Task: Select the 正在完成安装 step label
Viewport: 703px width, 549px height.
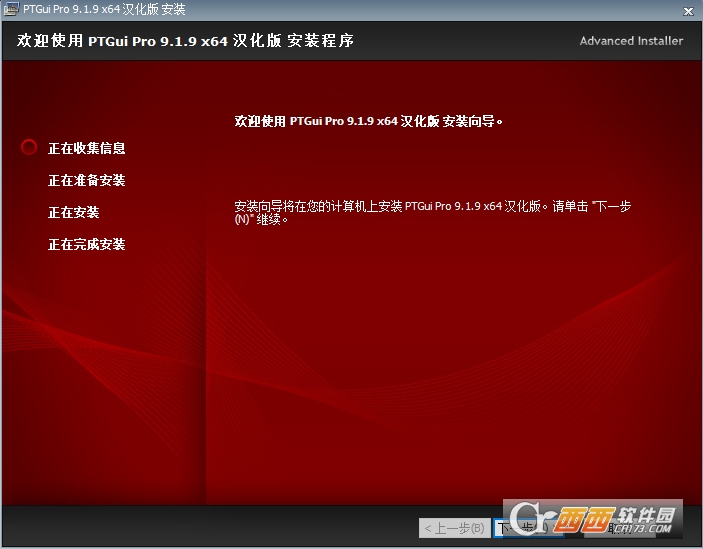Action: click(87, 244)
